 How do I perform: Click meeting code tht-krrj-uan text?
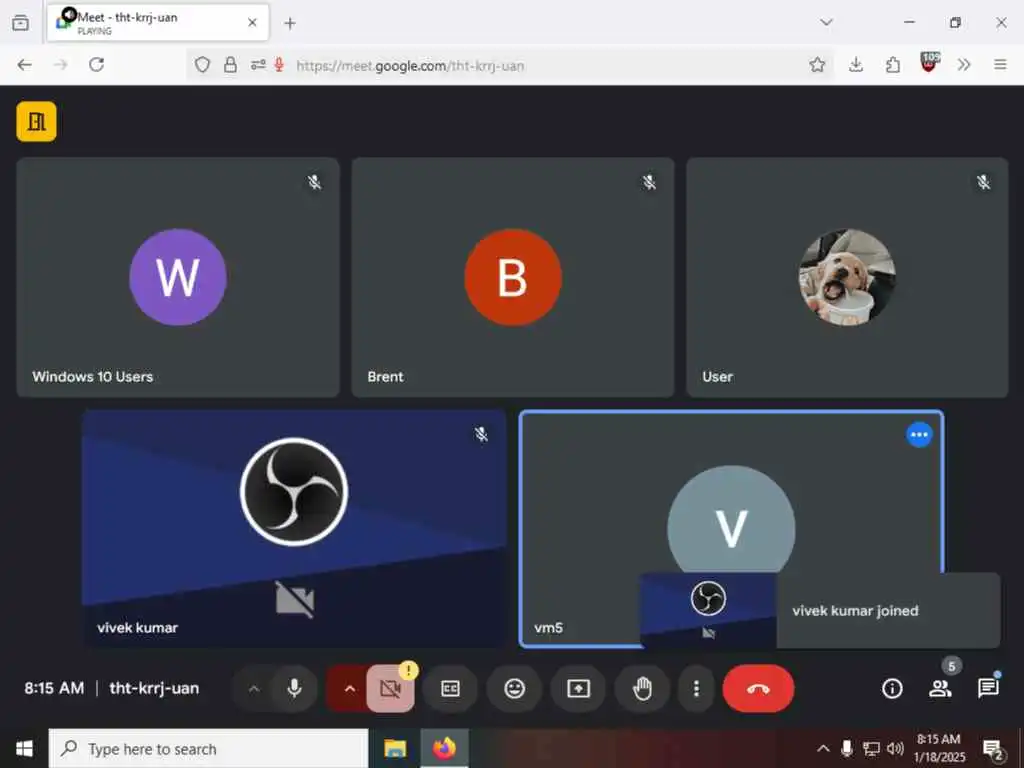tap(154, 688)
